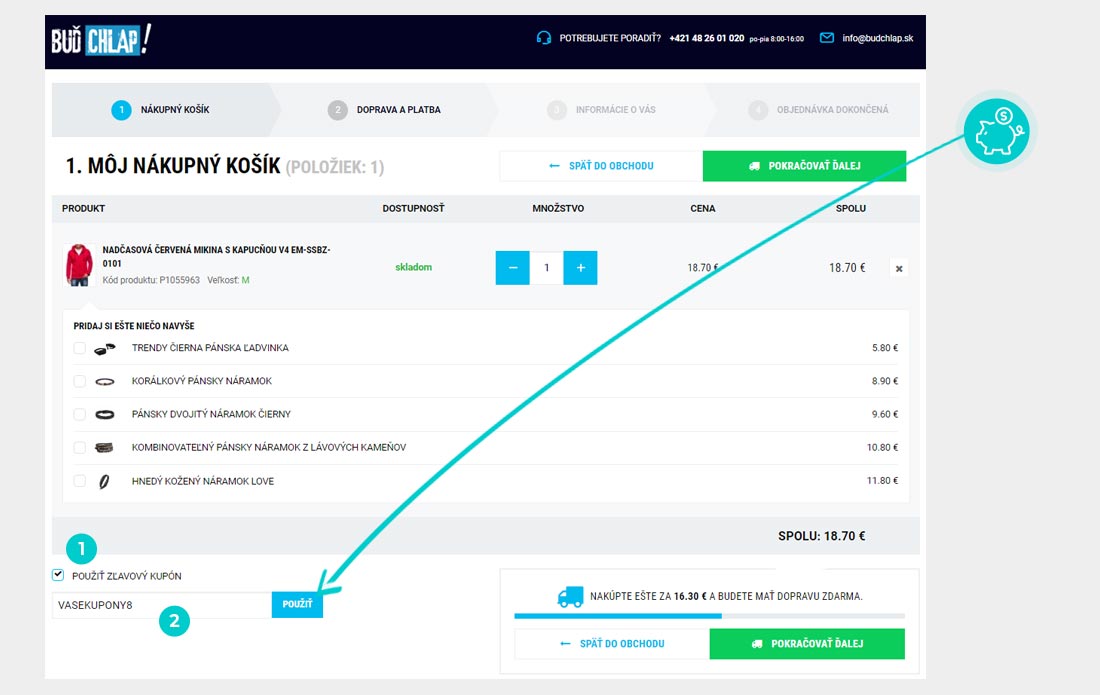The width and height of the screenshot is (1100, 695).
Task: Click the bottom Späť do obchodu button
Action: (612, 644)
